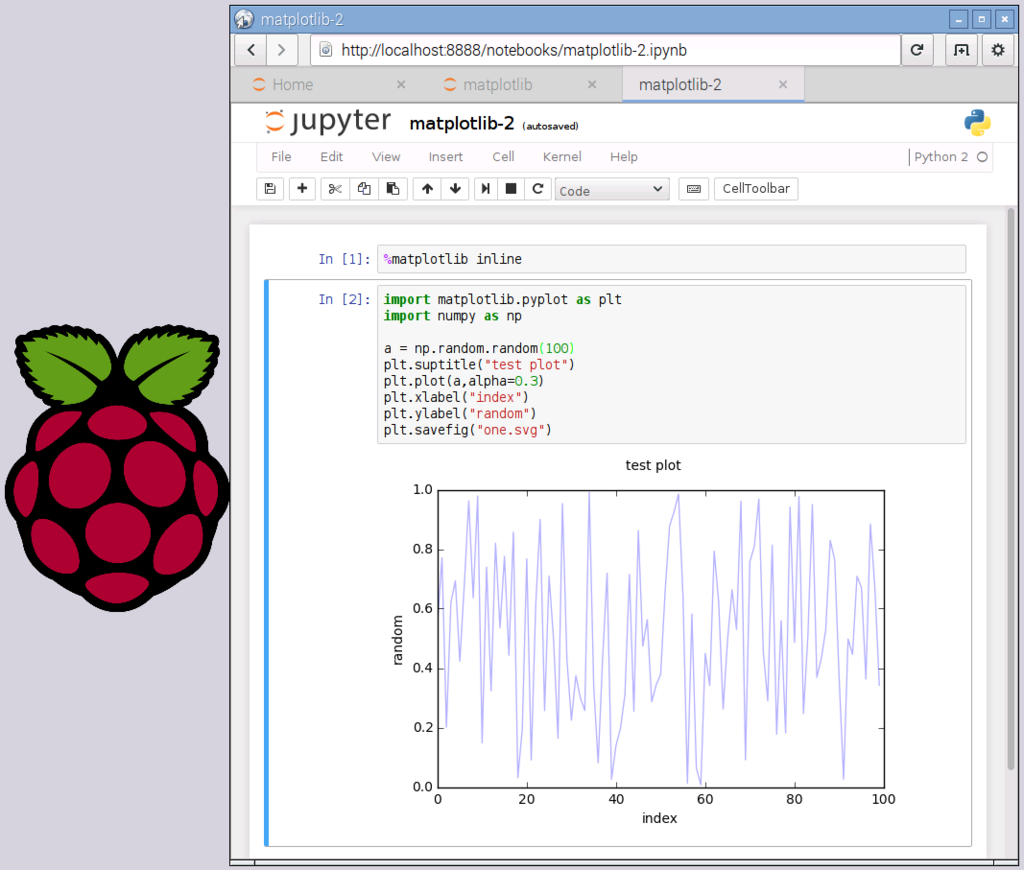Viewport: 1024px width, 870px height.
Task: Click the Python logo in the header
Action: [977, 122]
